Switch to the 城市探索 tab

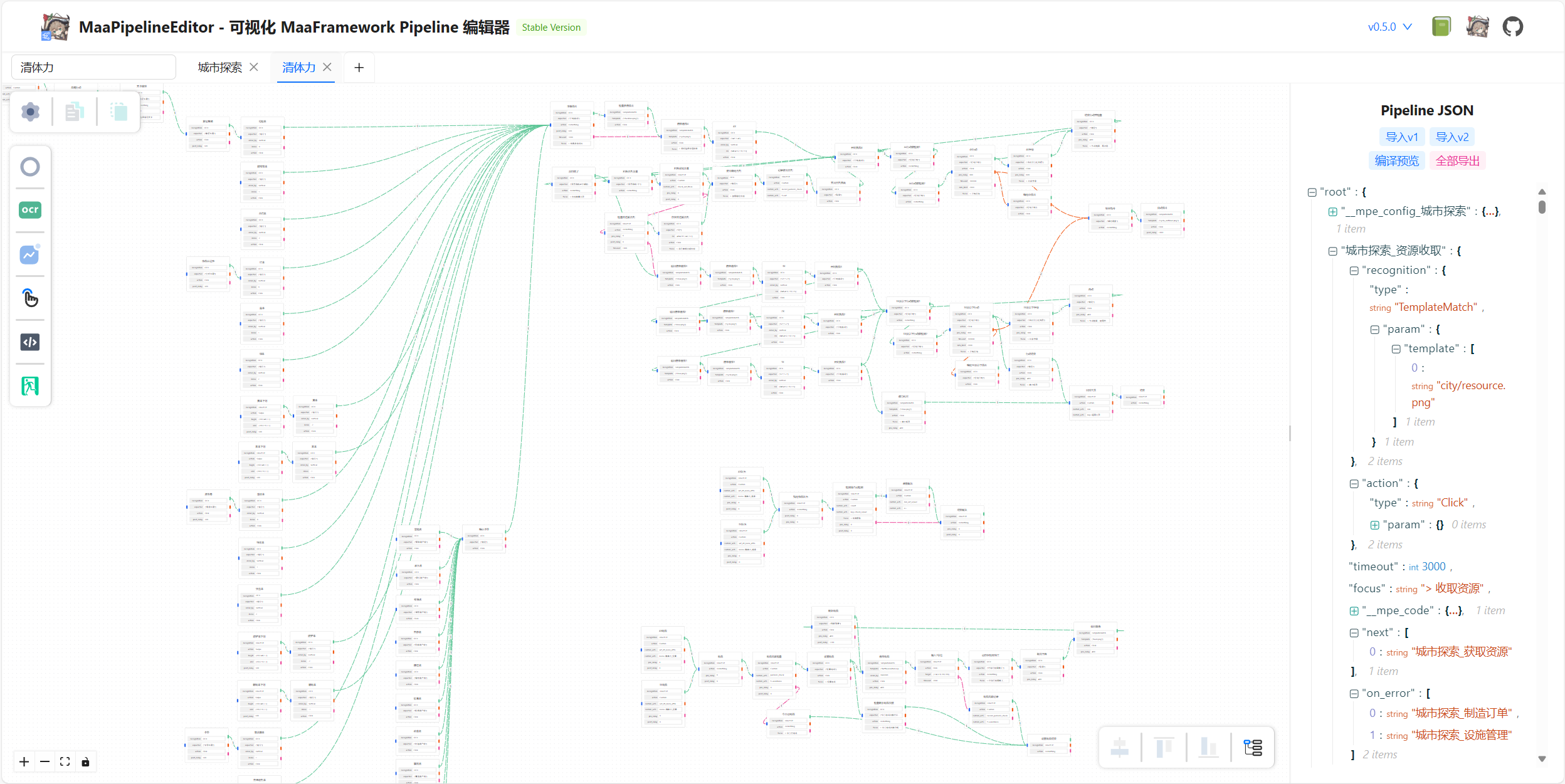pos(219,68)
